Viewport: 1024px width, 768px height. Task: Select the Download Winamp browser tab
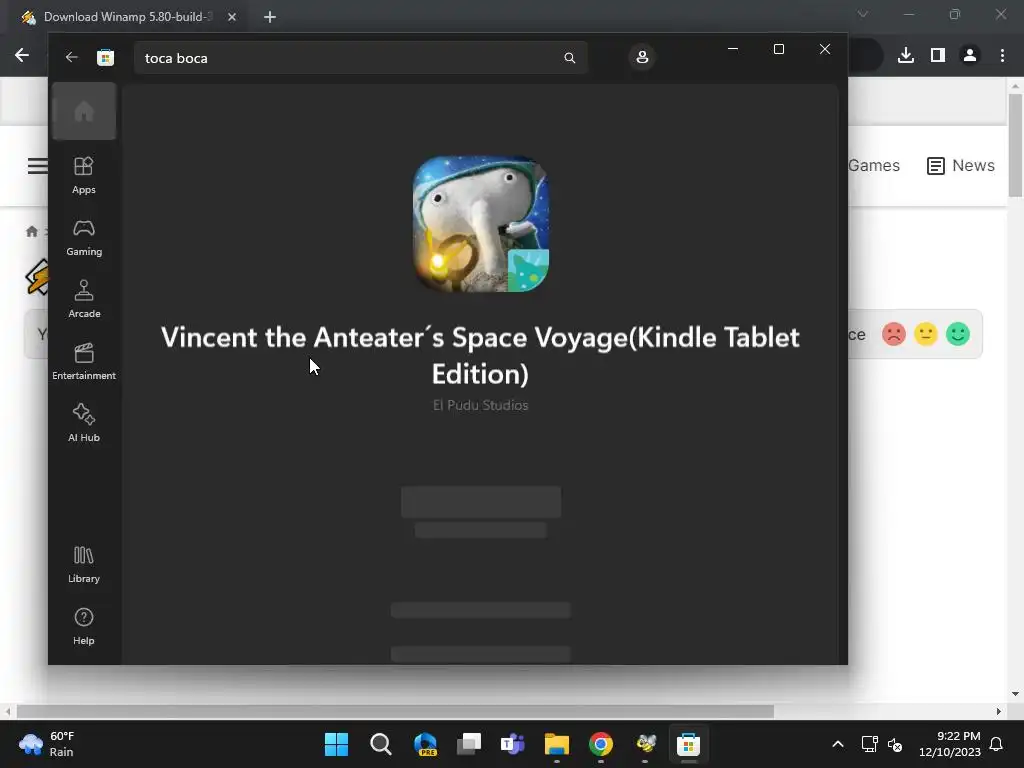click(x=127, y=17)
